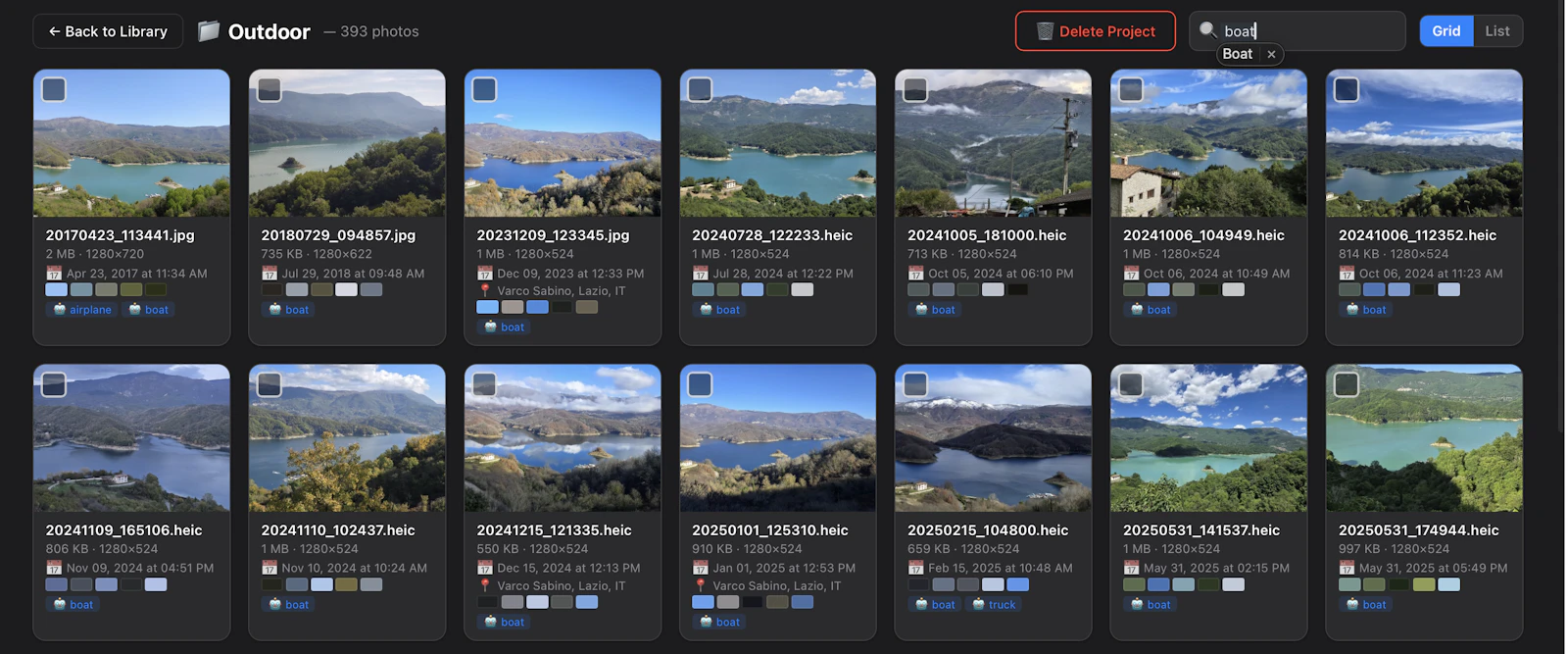Go back to the Library
Viewport: 1568px width, 654px height.
pyautogui.click(x=108, y=31)
